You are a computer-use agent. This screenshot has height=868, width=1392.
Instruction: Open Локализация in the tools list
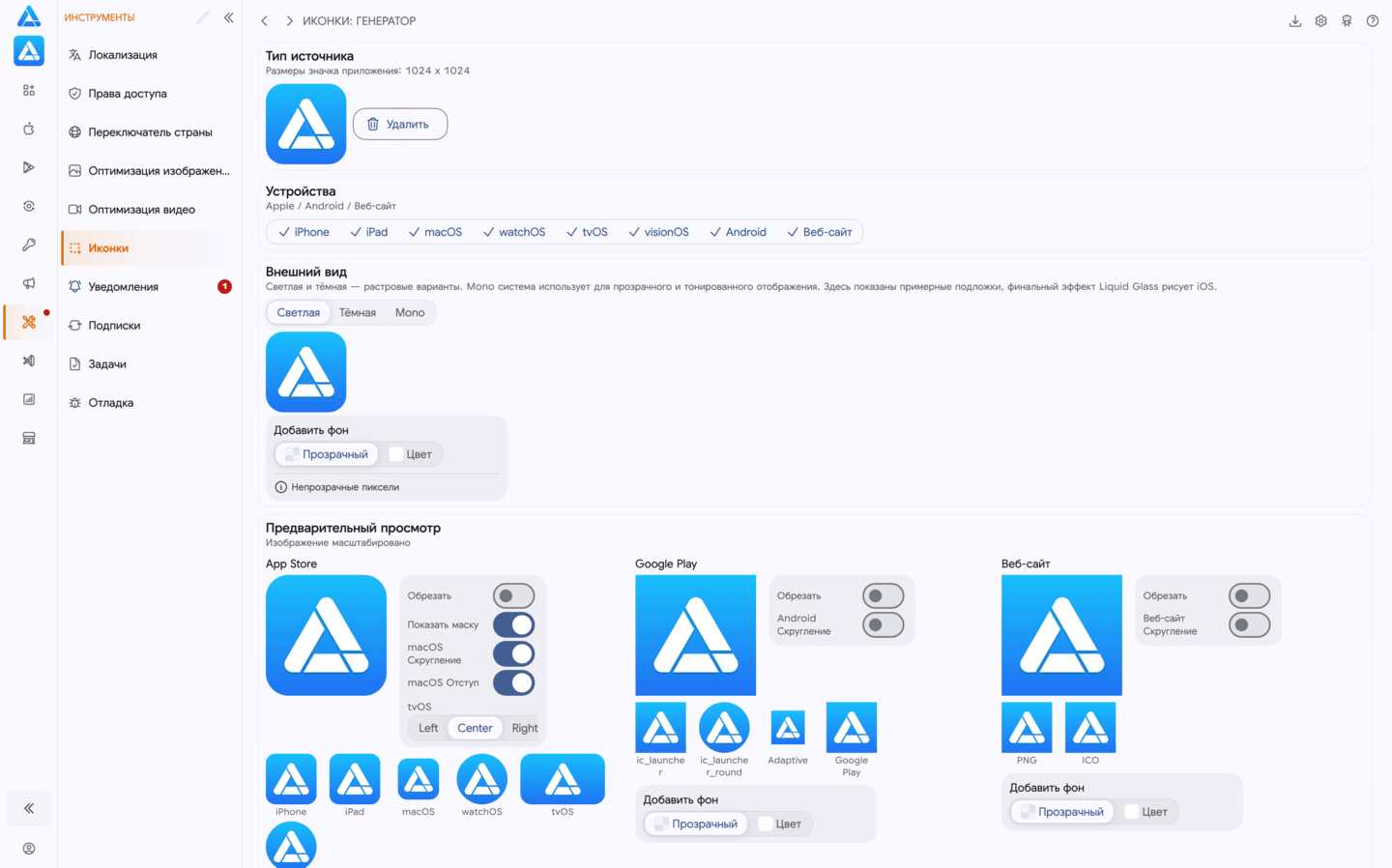tap(150, 55)
